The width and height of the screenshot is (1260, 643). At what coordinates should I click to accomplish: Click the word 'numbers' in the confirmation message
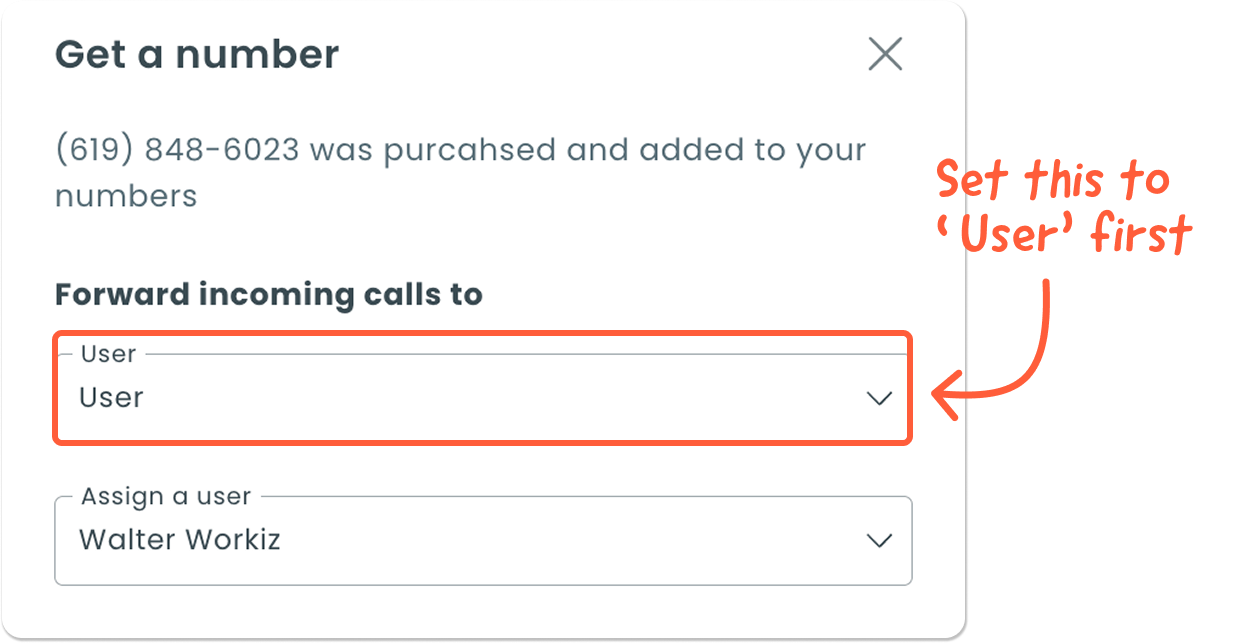tap(126, 195)
